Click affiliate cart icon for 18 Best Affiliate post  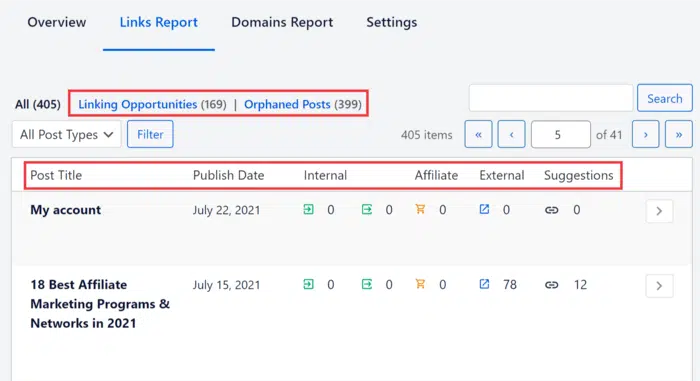point(420,284)
